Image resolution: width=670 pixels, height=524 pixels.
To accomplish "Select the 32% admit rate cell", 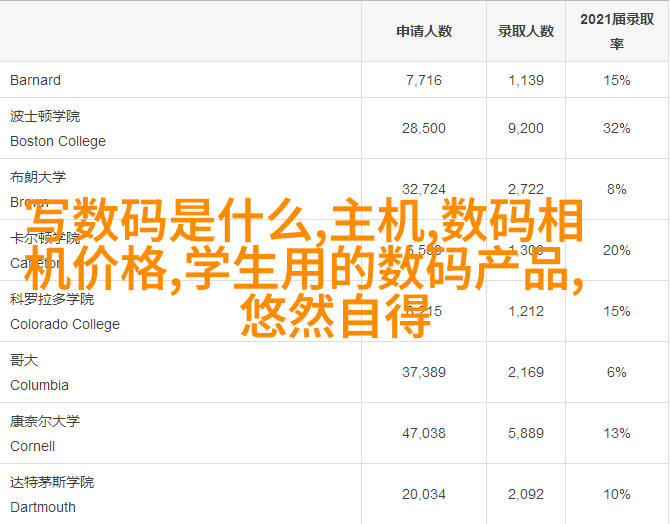I will click(x=617, y=128).
